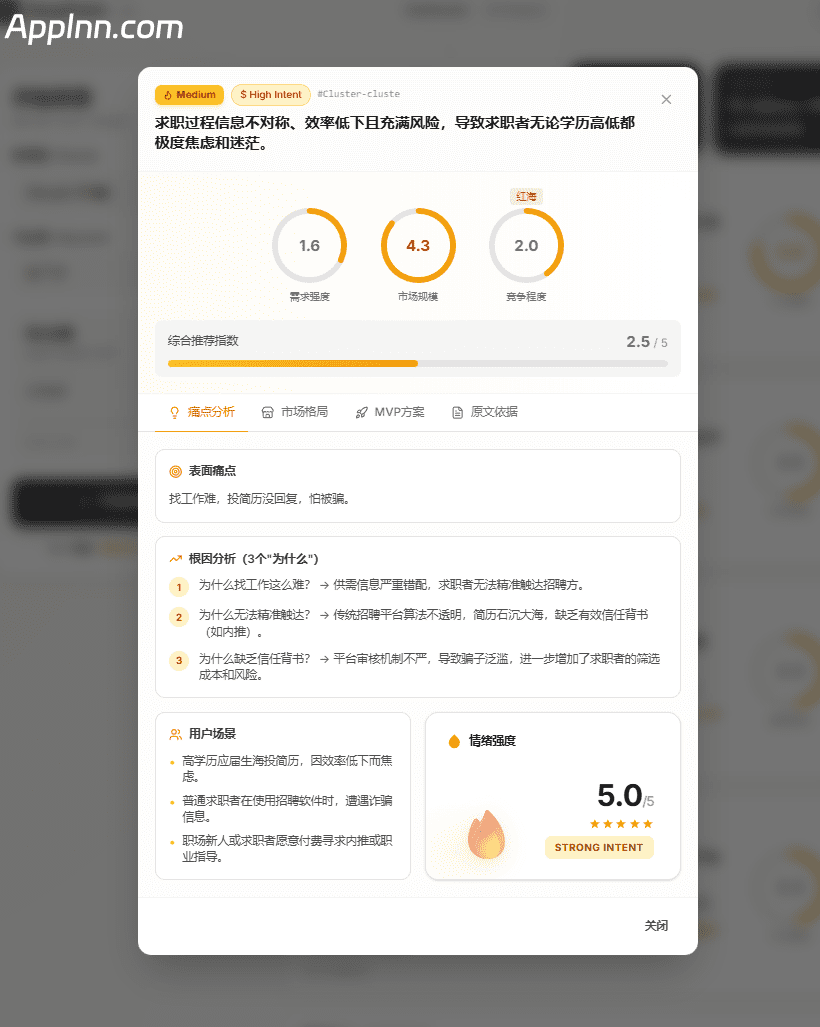Open the MVP方案 tab
This screenshot has width=820, height=1027.
point(390,412)
